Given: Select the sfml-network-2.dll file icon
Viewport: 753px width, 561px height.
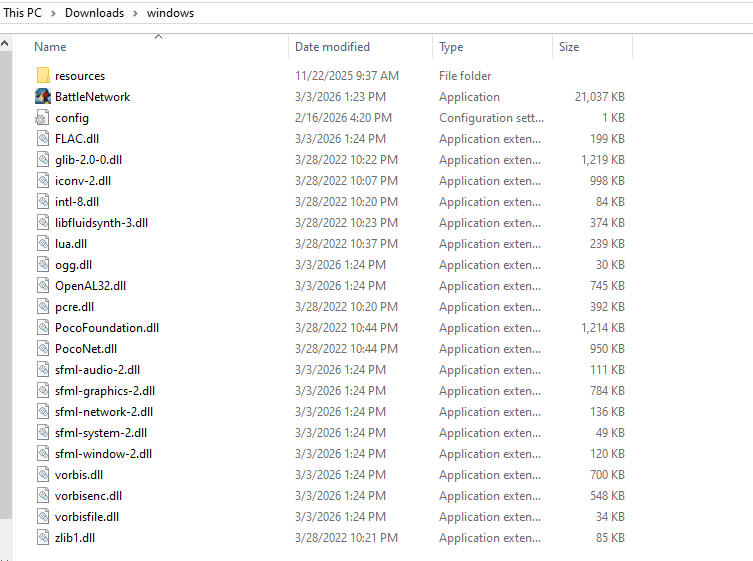Looking at the screenshot, I should [43, 412].
